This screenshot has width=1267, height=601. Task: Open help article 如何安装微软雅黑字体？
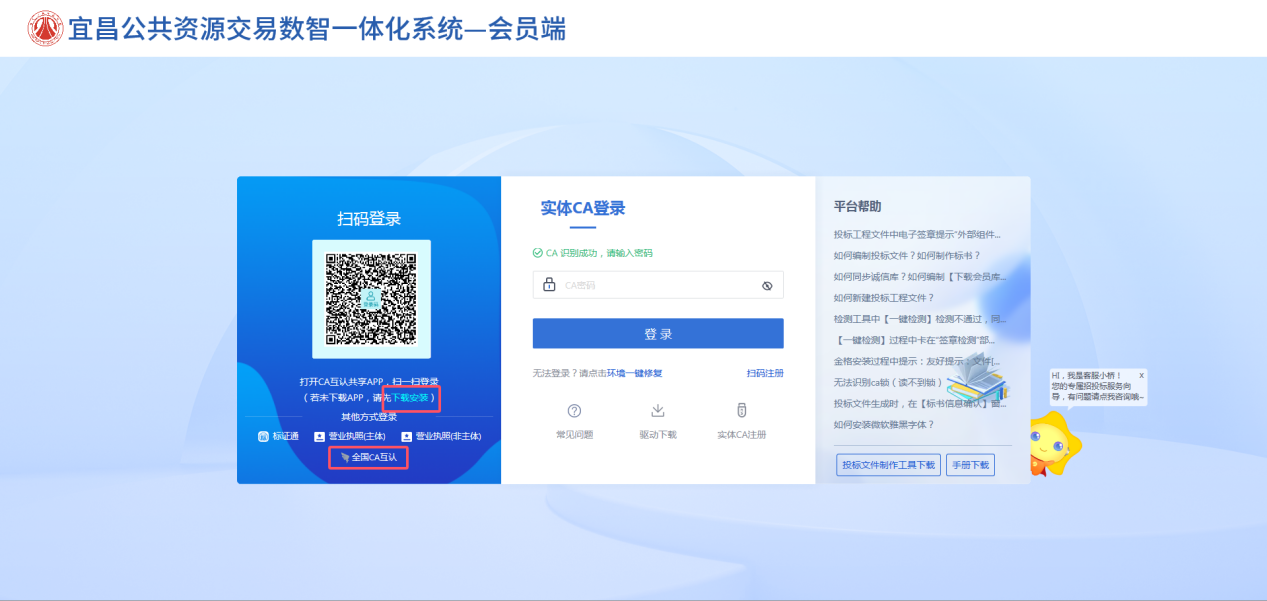(884, 425)
